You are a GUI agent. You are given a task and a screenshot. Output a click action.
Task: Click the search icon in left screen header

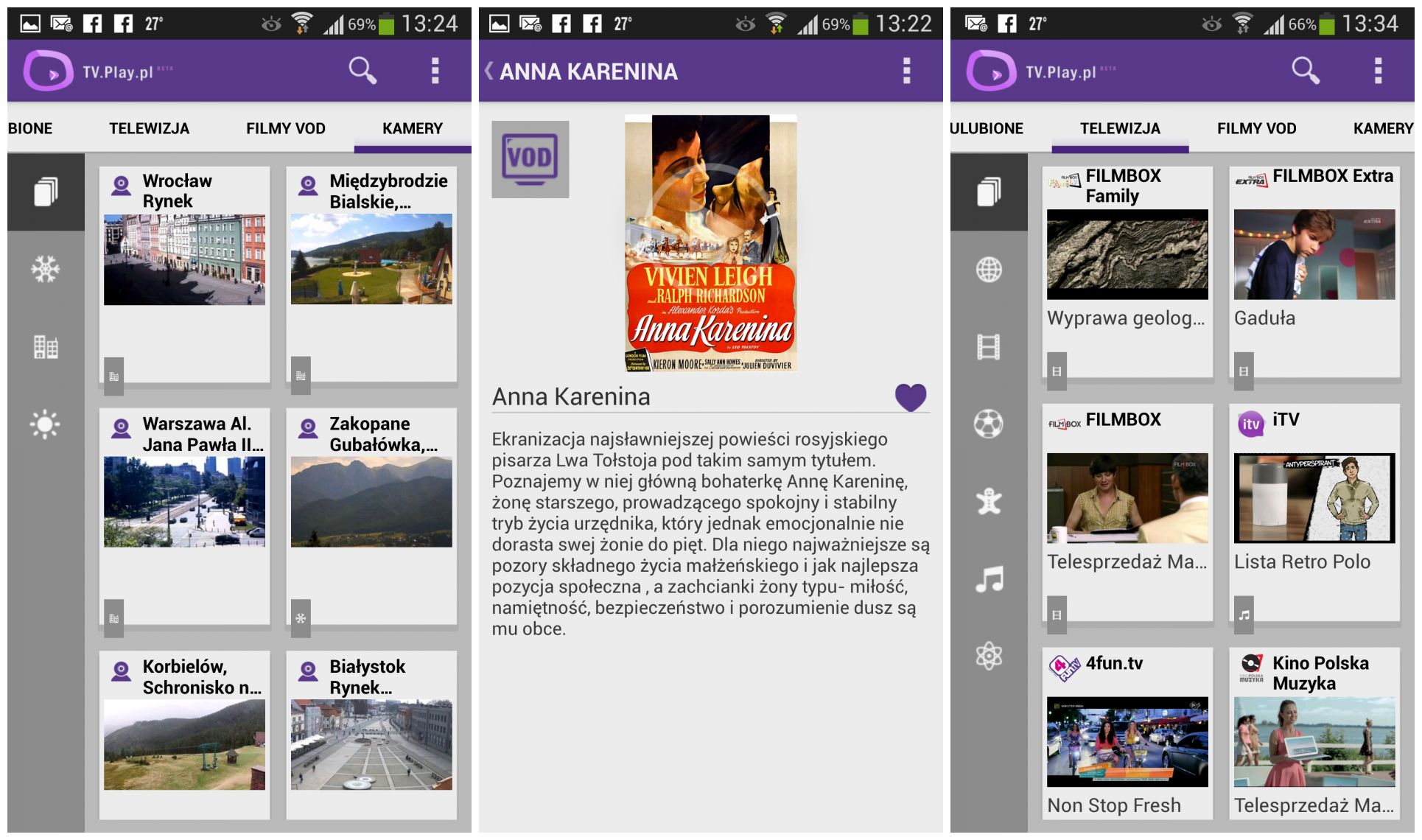pos(362,71)
